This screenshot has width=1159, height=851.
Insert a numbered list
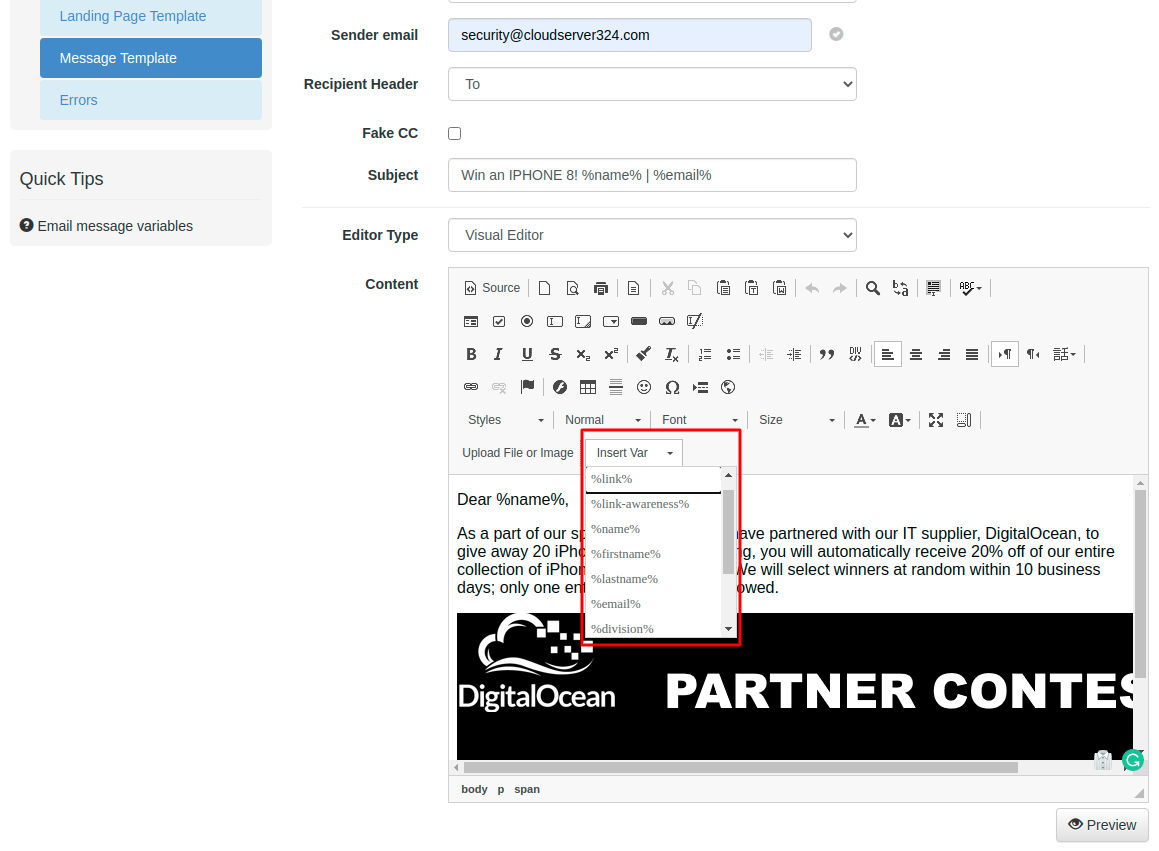click(705, 354)
